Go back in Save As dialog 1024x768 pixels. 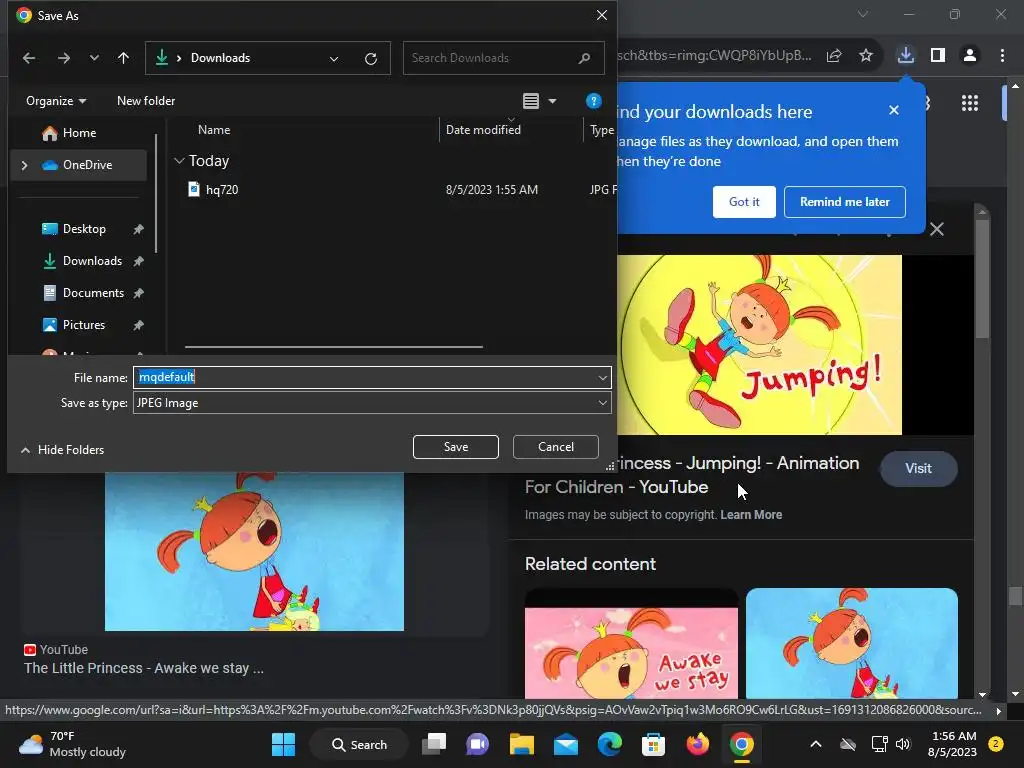coord(29,58)
